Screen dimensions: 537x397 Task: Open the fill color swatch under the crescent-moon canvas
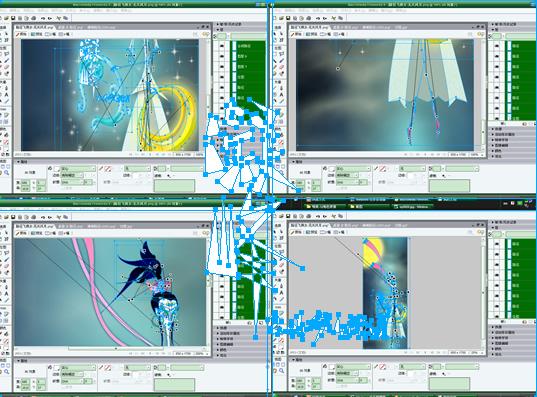click(x=57, y=169)
